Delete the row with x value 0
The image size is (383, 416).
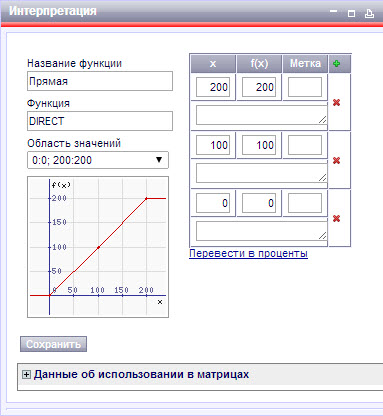[x=337, y=218]
